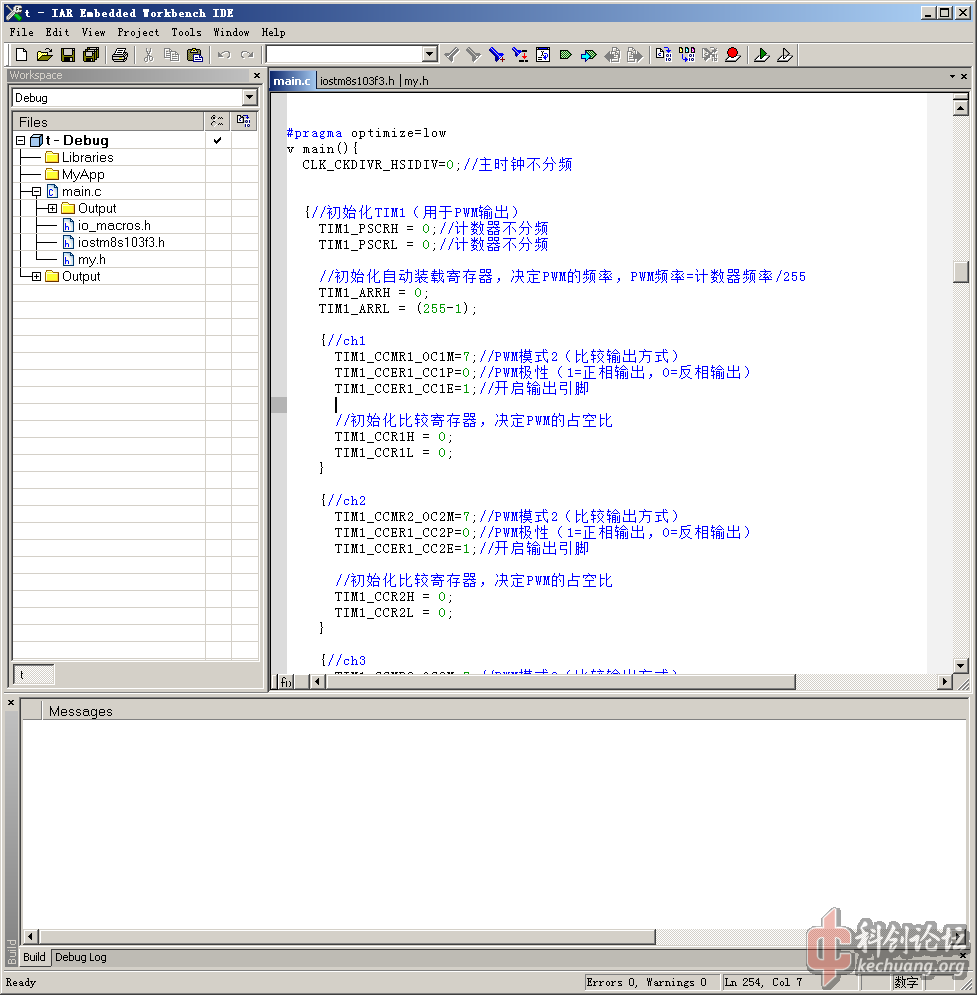Collapse the t - Debug project node
Viewport: 977px width, 995px height.
pos(20,140)
